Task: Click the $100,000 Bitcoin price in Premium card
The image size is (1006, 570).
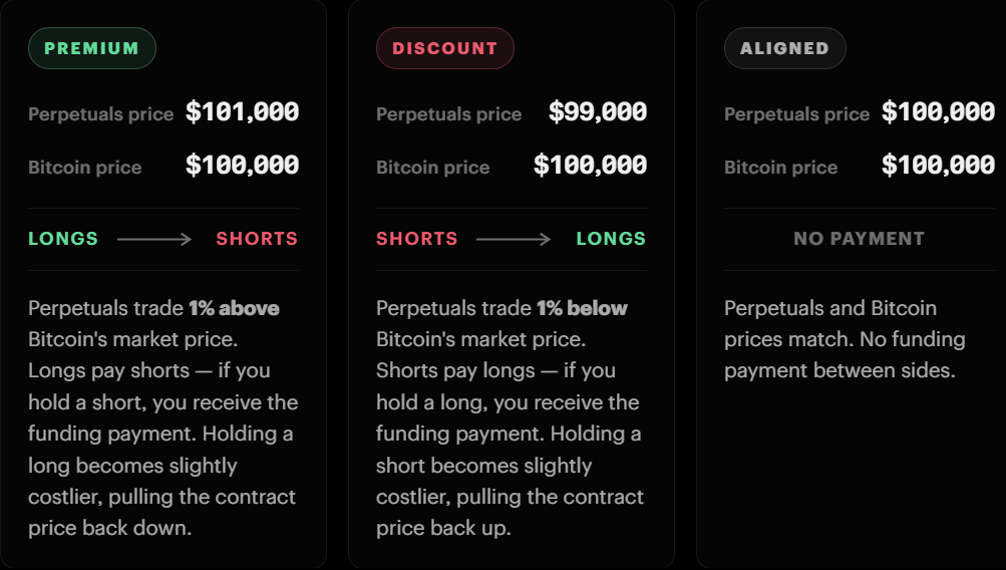Action: pos(243,166)
